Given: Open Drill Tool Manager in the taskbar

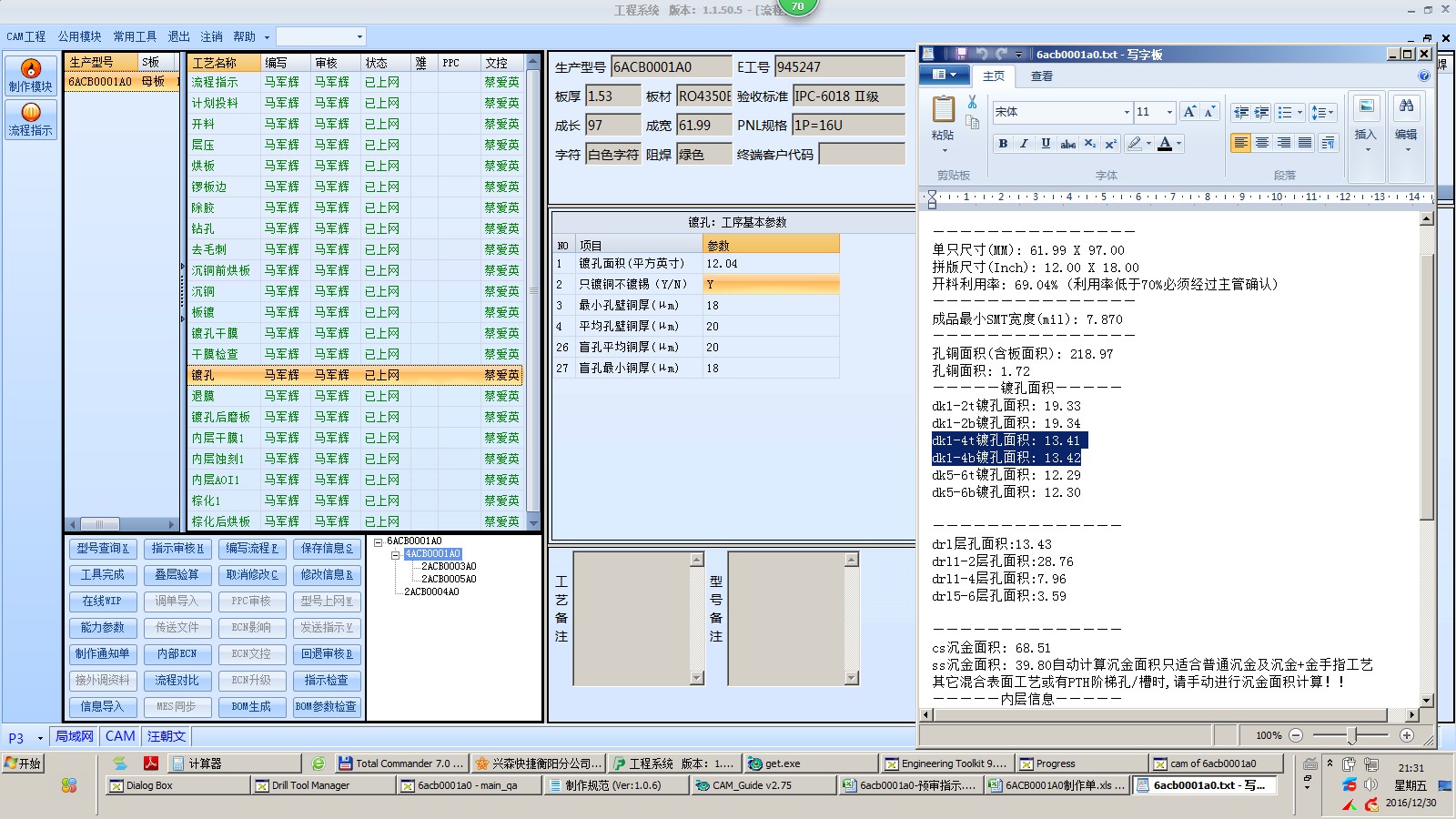Looking at the screenshot, I should point(323,785).
